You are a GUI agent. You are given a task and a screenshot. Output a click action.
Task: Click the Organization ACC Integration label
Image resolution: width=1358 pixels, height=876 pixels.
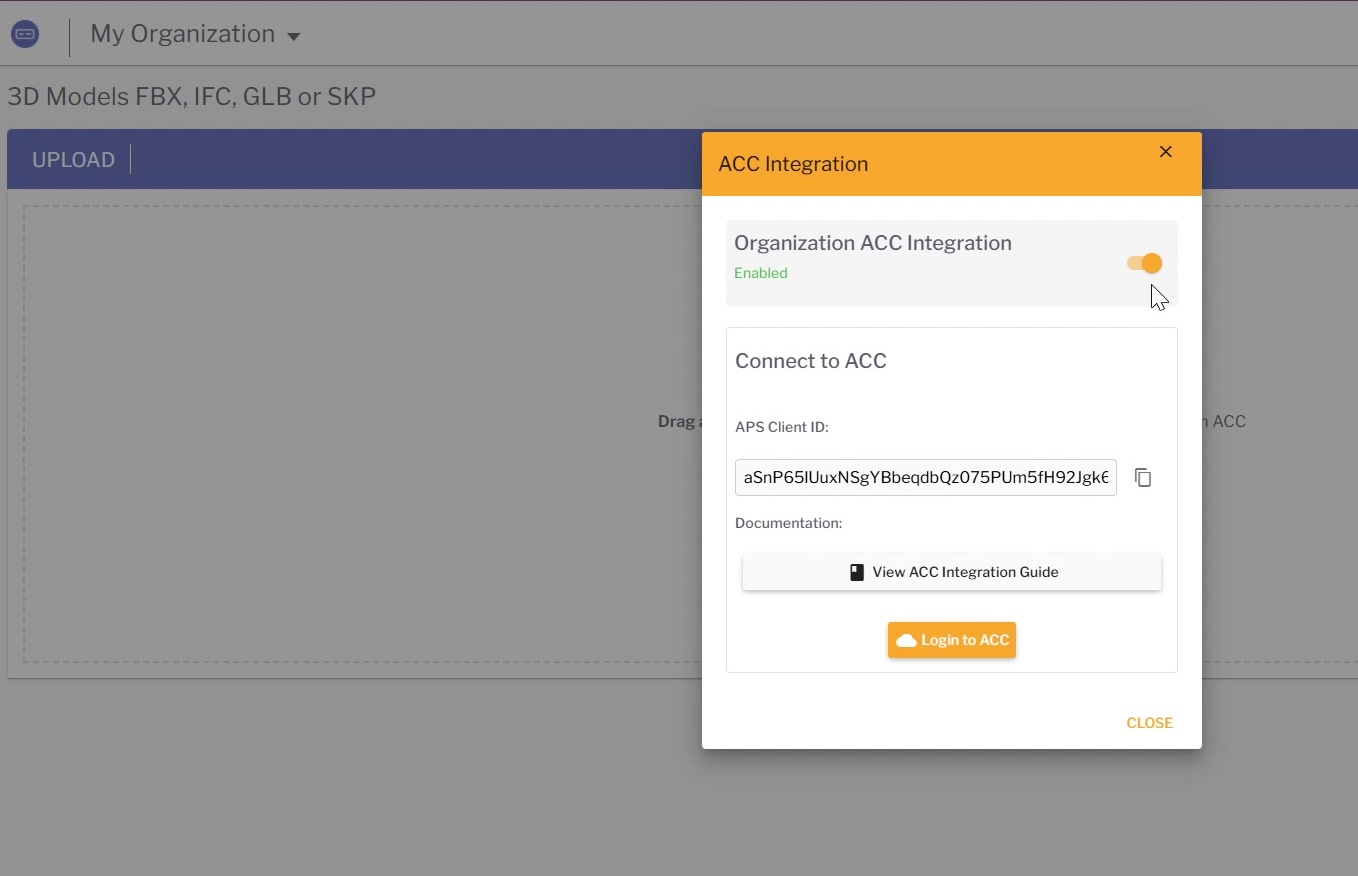tap(873, 243)
